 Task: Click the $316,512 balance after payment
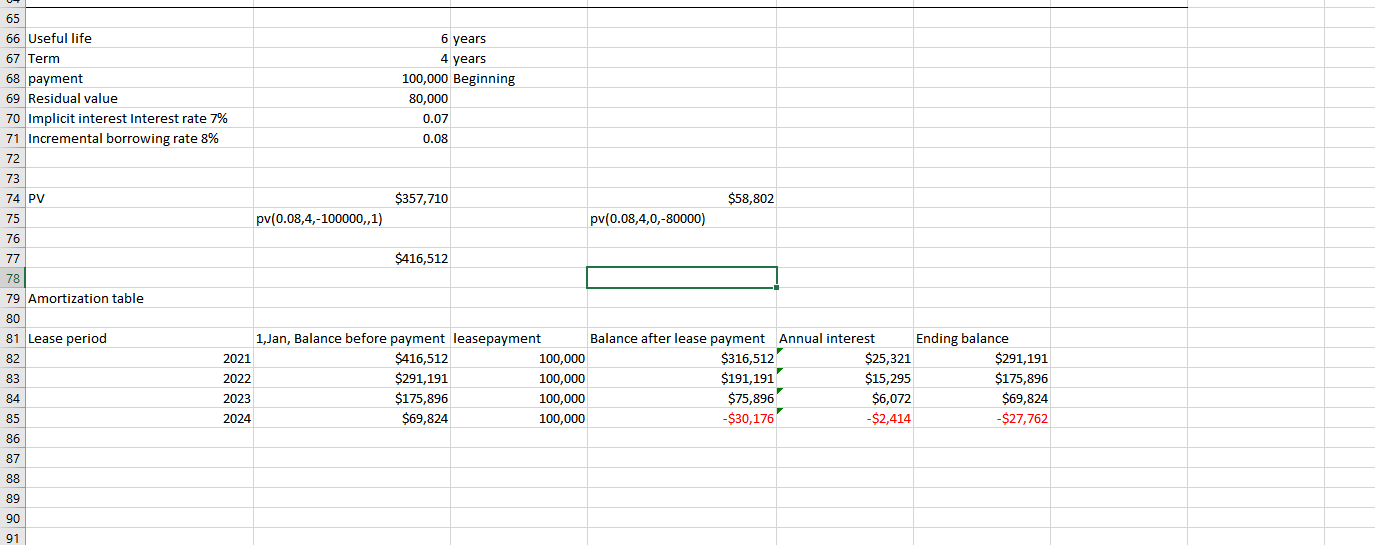click(682, 358)
